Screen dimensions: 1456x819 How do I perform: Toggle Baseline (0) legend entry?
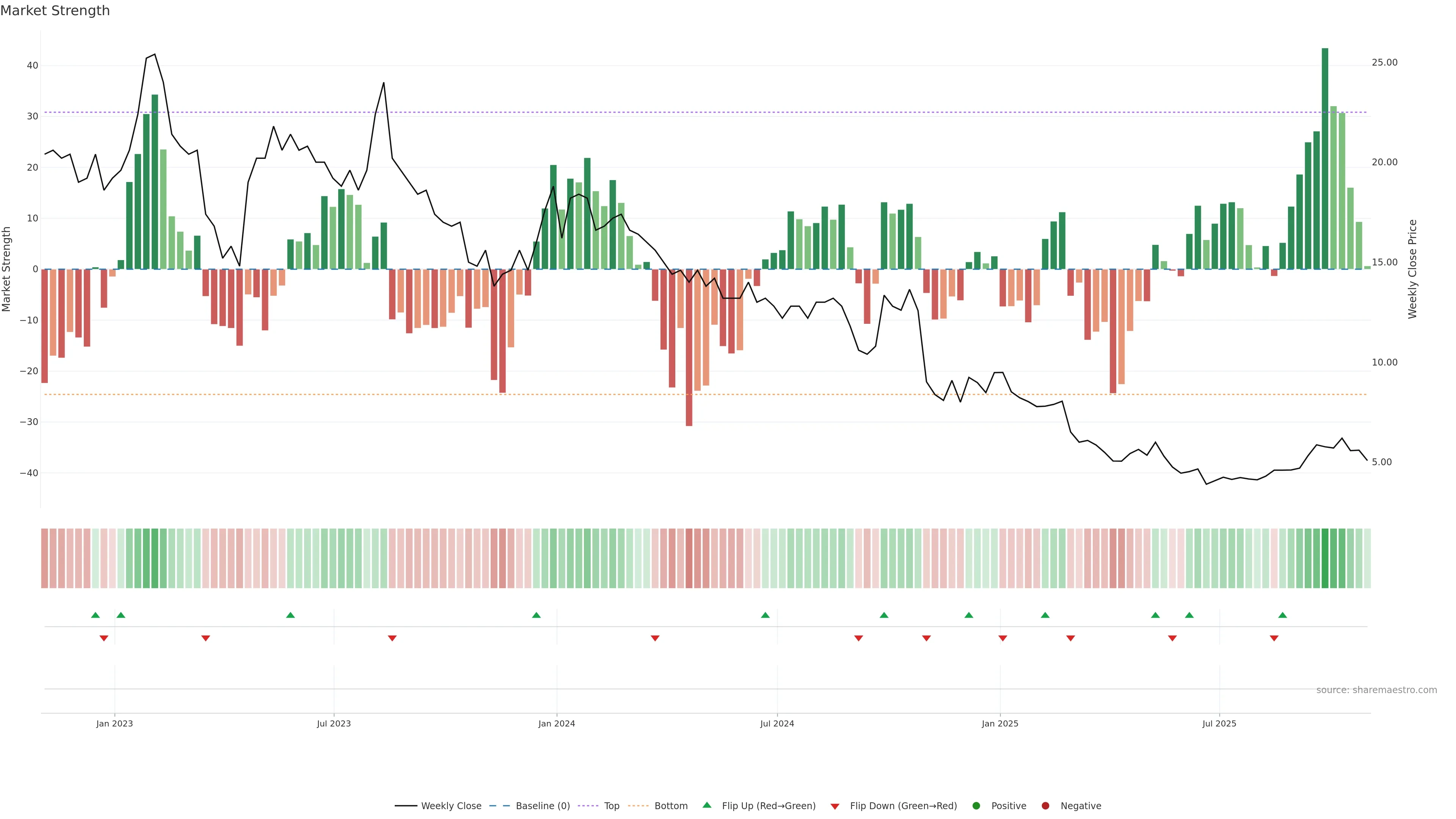coord(542,806)
